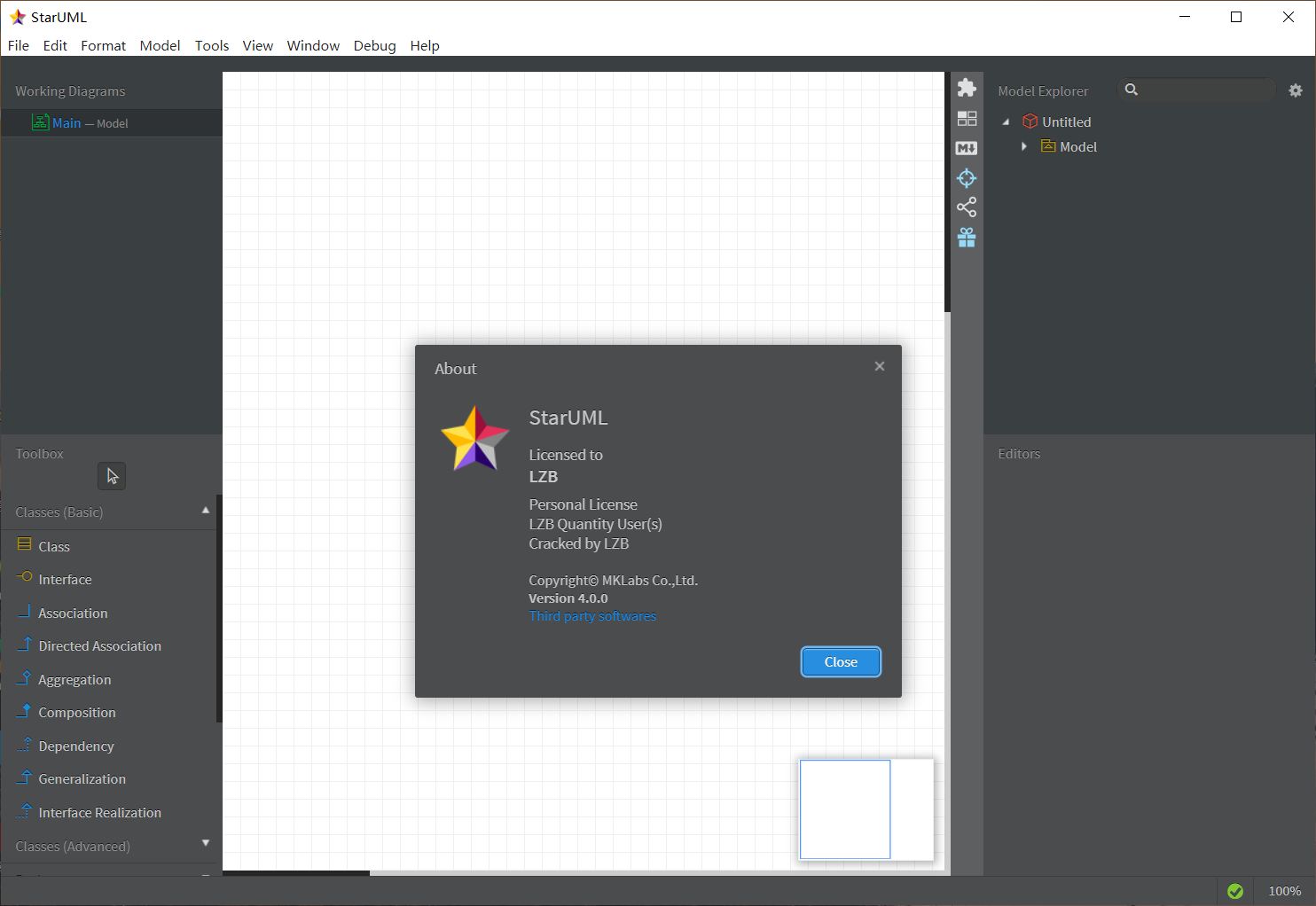
Task: Select the 'Untitled' label in Model Explorer
Action: pyautogui.click(x=1067, y=122)
